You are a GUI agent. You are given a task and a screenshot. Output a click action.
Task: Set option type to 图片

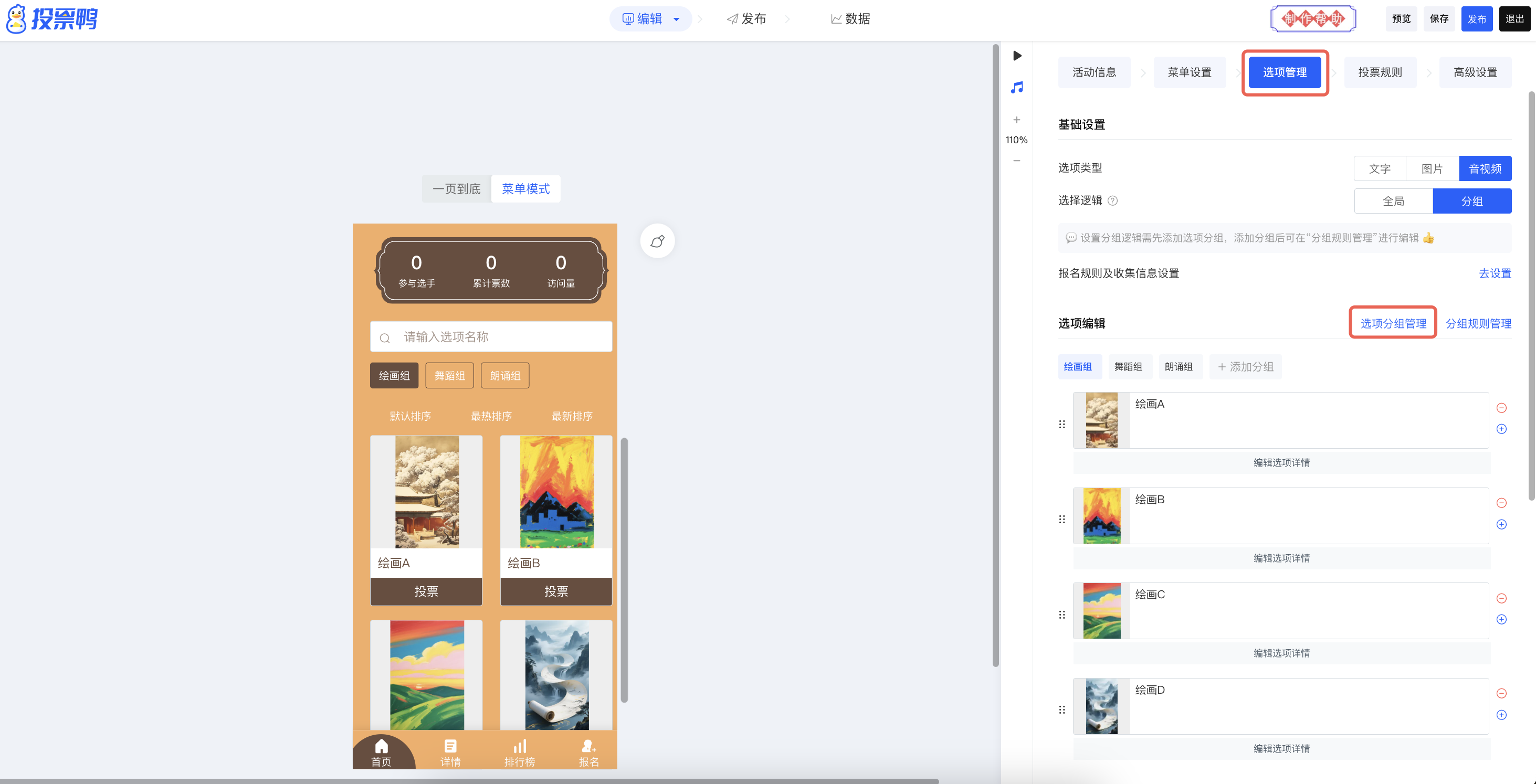1432,169
